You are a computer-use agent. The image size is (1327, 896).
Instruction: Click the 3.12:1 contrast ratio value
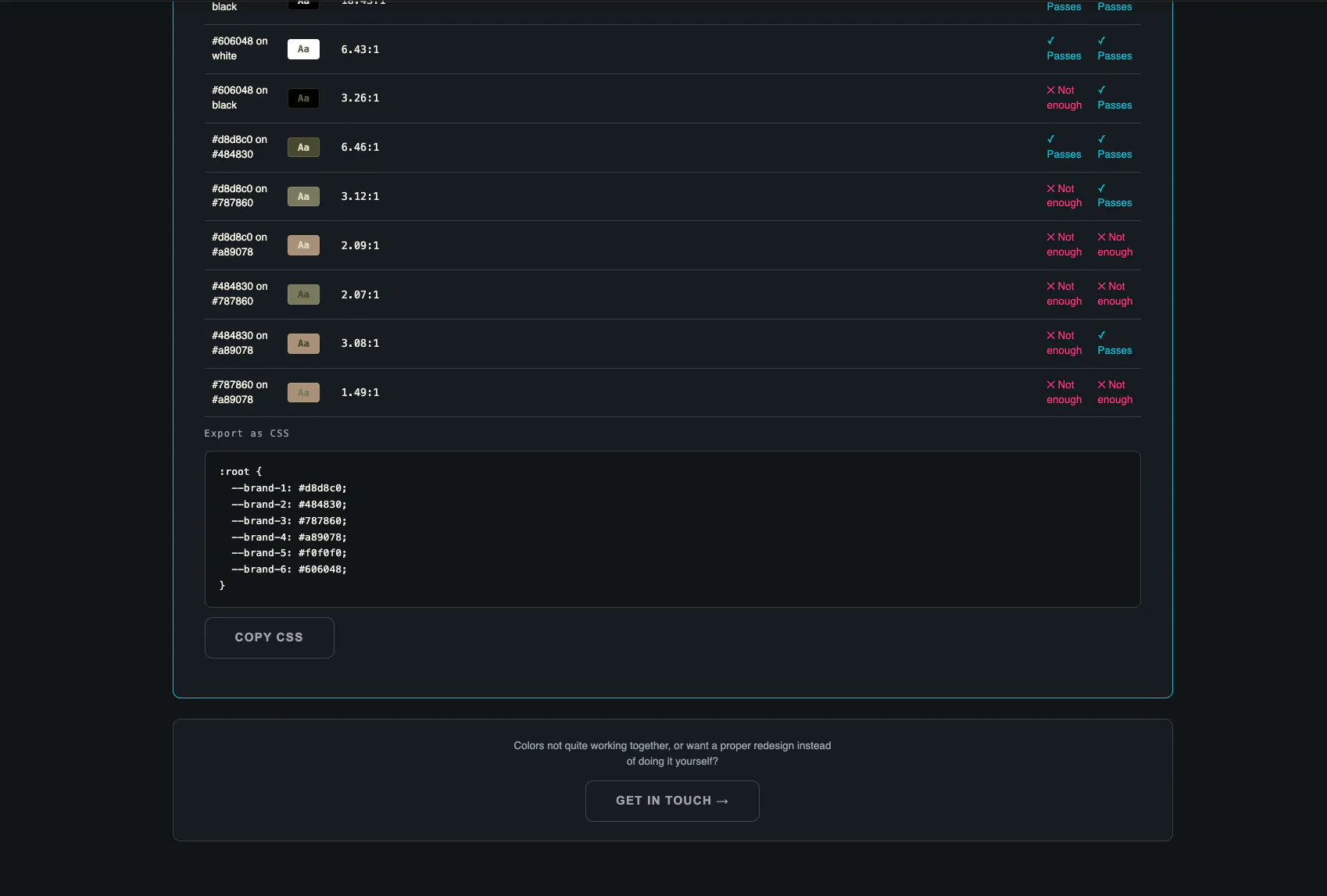click(x=360, y=197)
